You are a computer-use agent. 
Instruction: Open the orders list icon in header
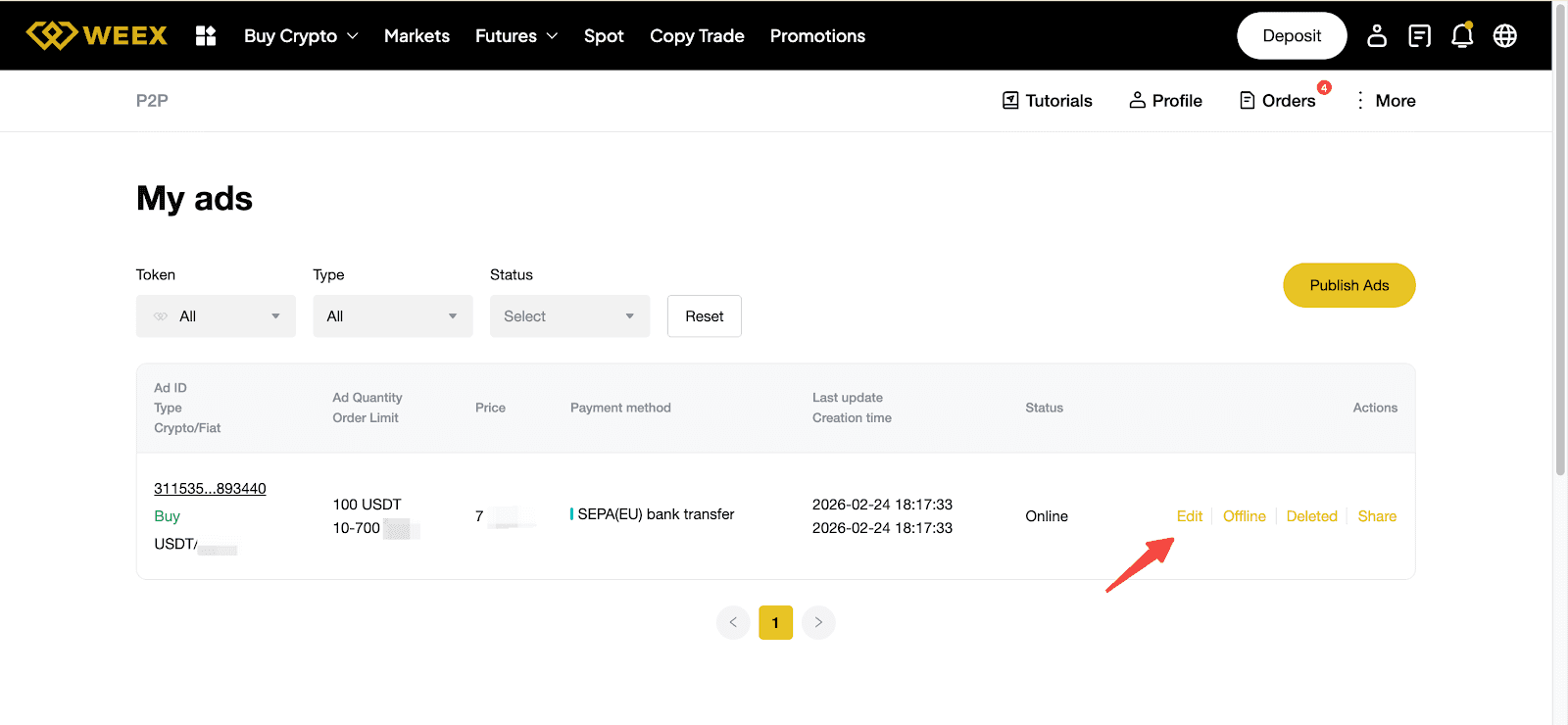pyautogui.click(x=1419, y=35)
